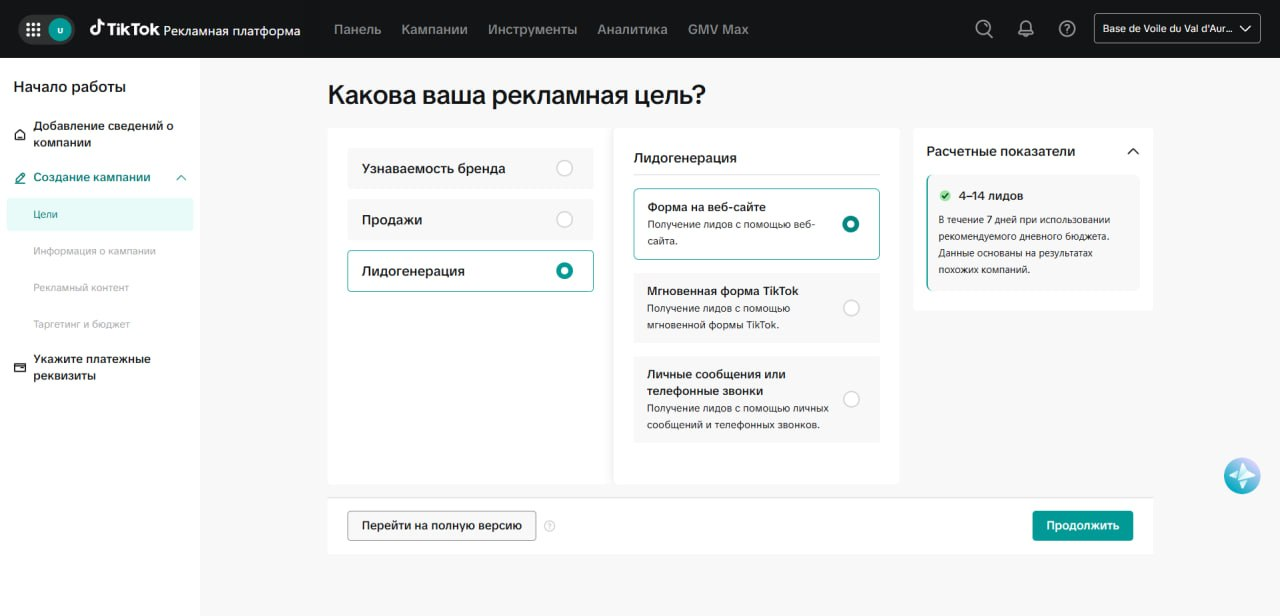Click the Лидогенерация heading in options panel
Screen dimensions: 1280x616
click(x=685, y=157)
